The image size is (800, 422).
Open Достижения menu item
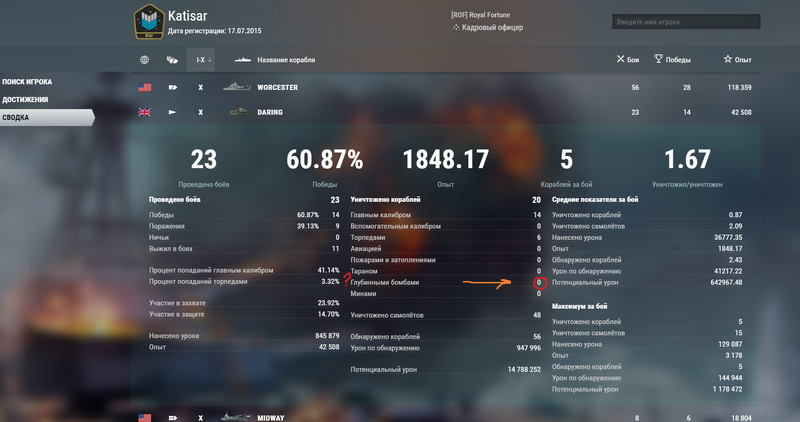(25, 100)
